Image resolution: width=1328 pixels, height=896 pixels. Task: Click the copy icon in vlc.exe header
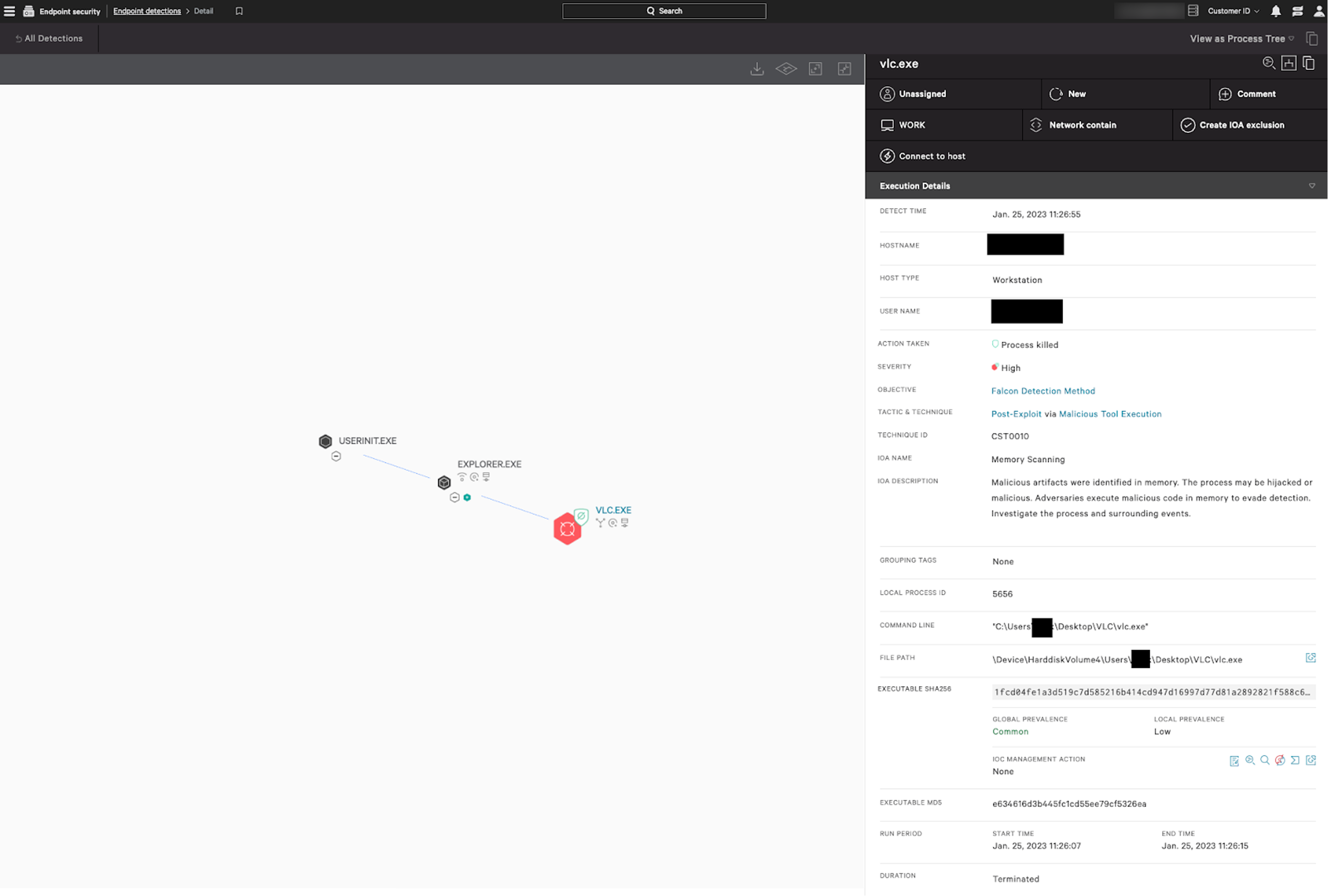[x=1309, y=64]
